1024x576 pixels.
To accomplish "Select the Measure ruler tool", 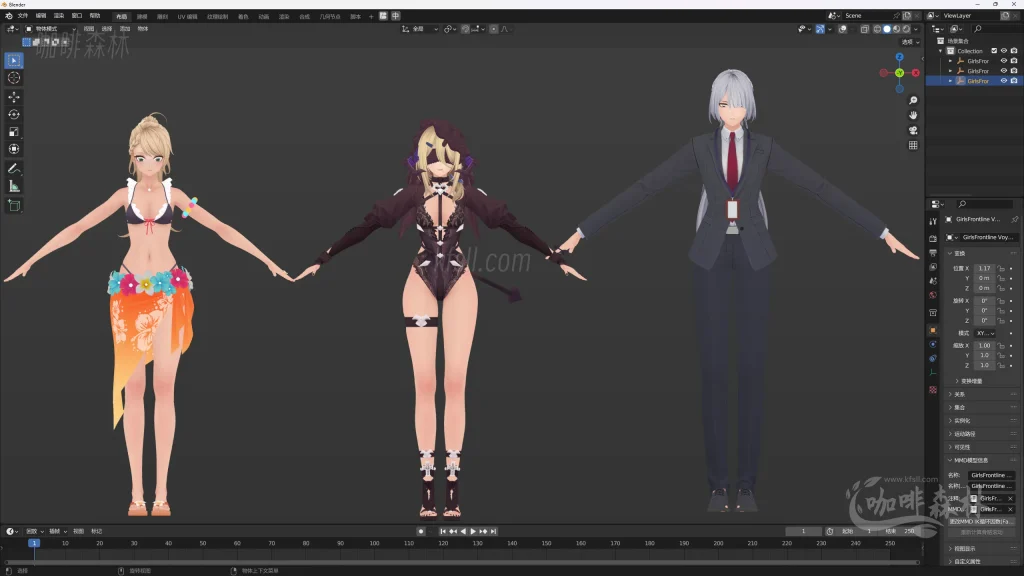I will tap(14, 186).
